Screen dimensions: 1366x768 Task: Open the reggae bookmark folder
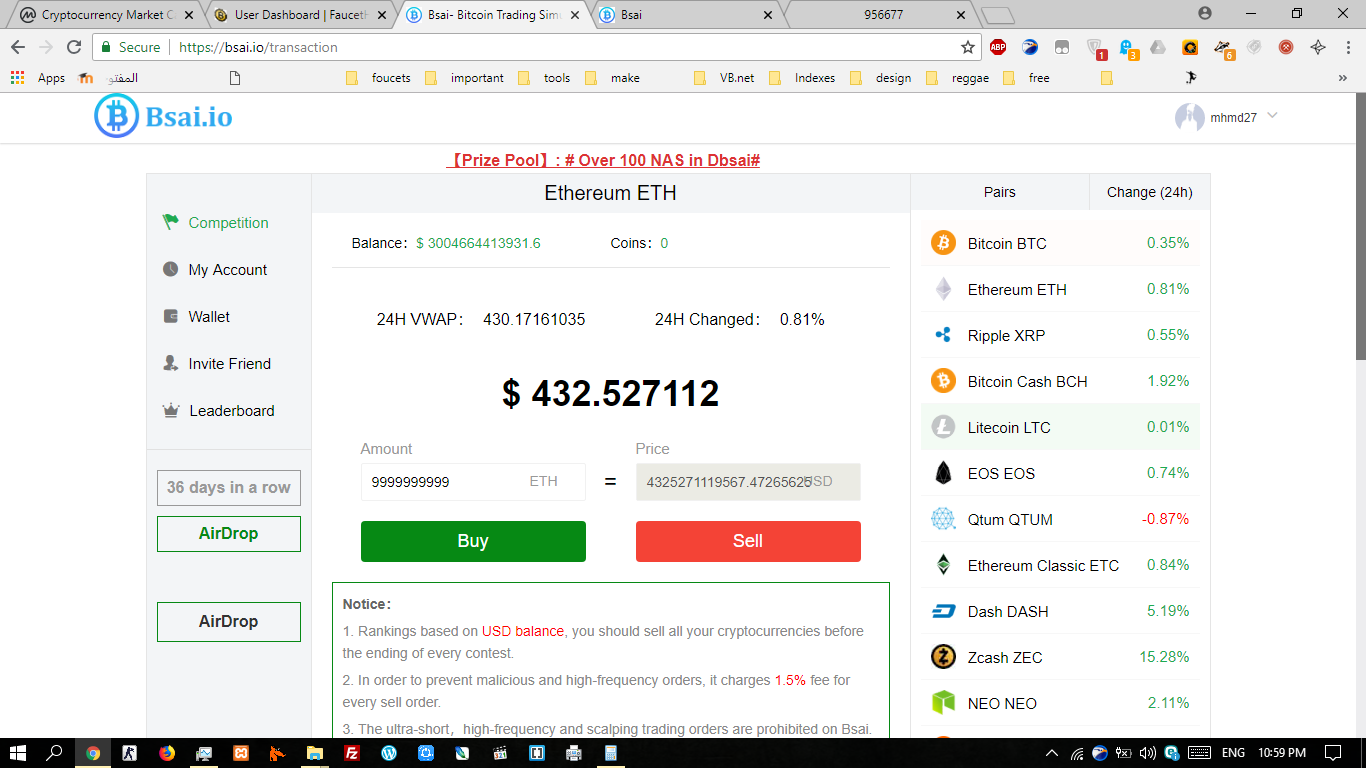point(958,78)
